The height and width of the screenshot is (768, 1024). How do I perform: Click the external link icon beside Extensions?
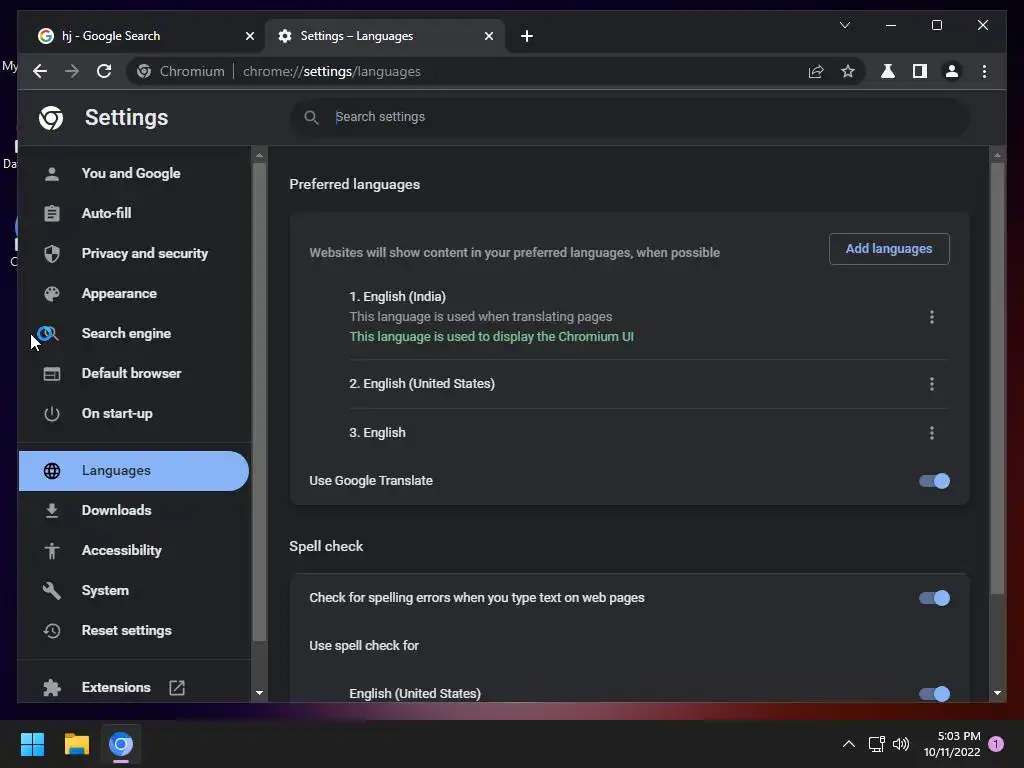(x=177, y=688)
